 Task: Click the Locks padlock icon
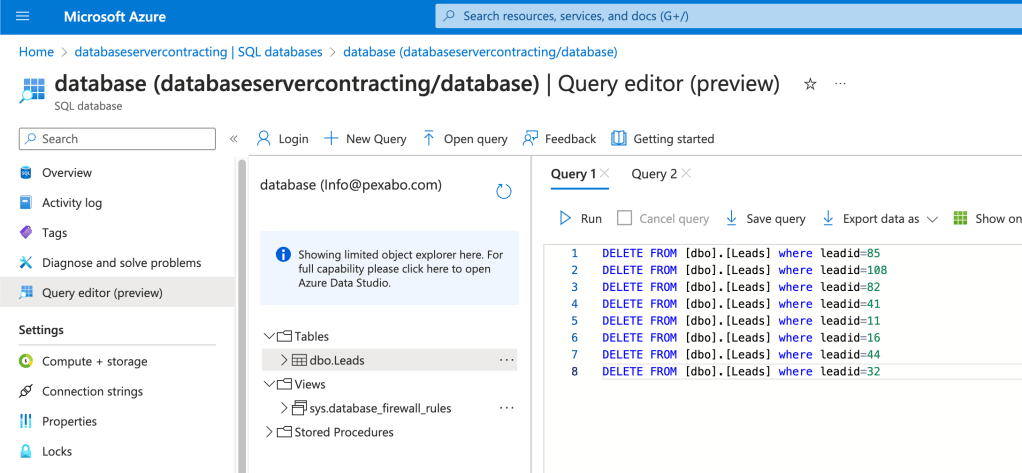coord(25,451)
